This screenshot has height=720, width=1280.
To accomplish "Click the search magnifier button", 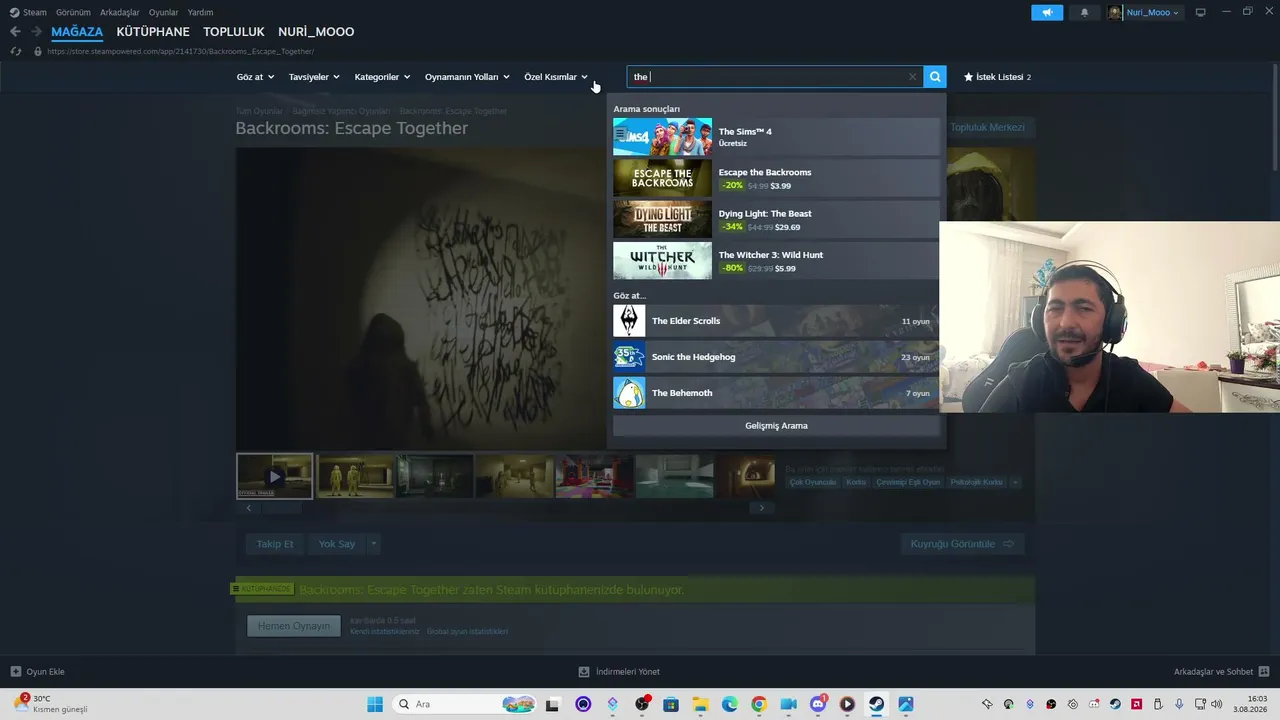I will pyautogui.click(x=935, y=77).
